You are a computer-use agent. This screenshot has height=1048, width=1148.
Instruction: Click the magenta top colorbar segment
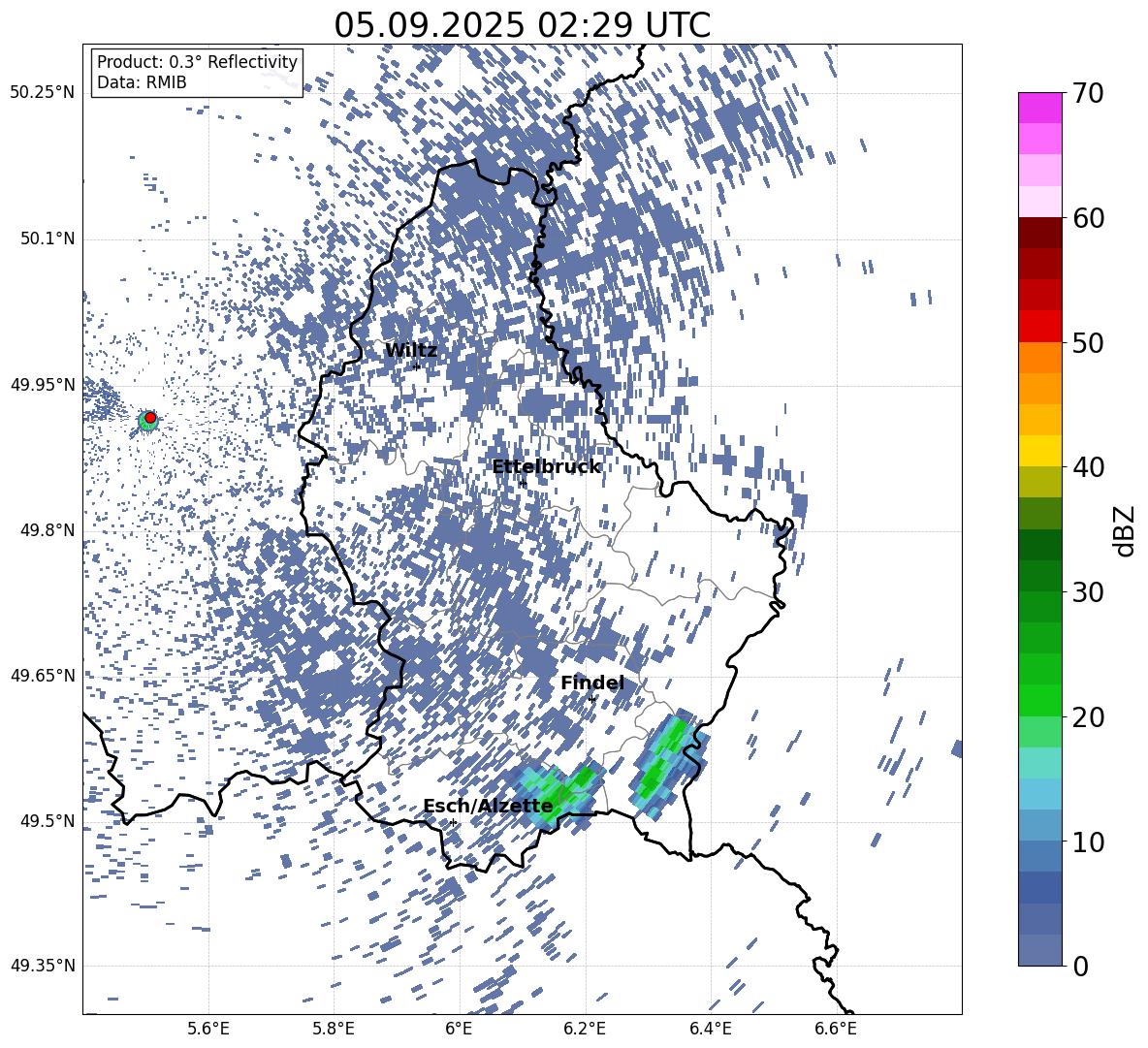point(1040,108)
